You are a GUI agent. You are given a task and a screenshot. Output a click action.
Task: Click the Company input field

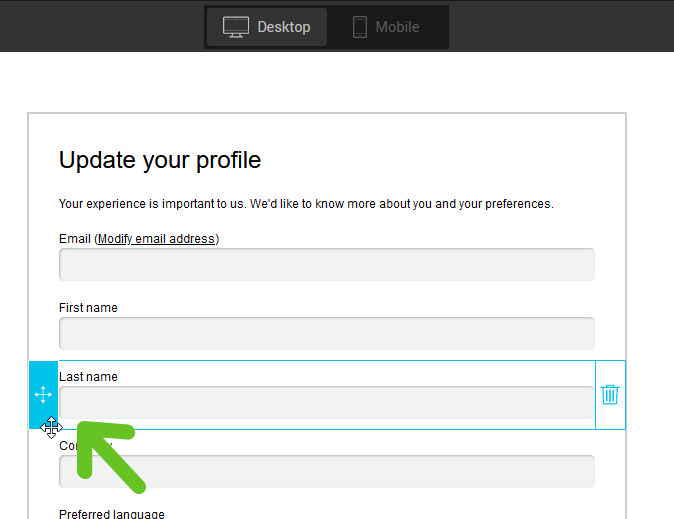point(327,471)
